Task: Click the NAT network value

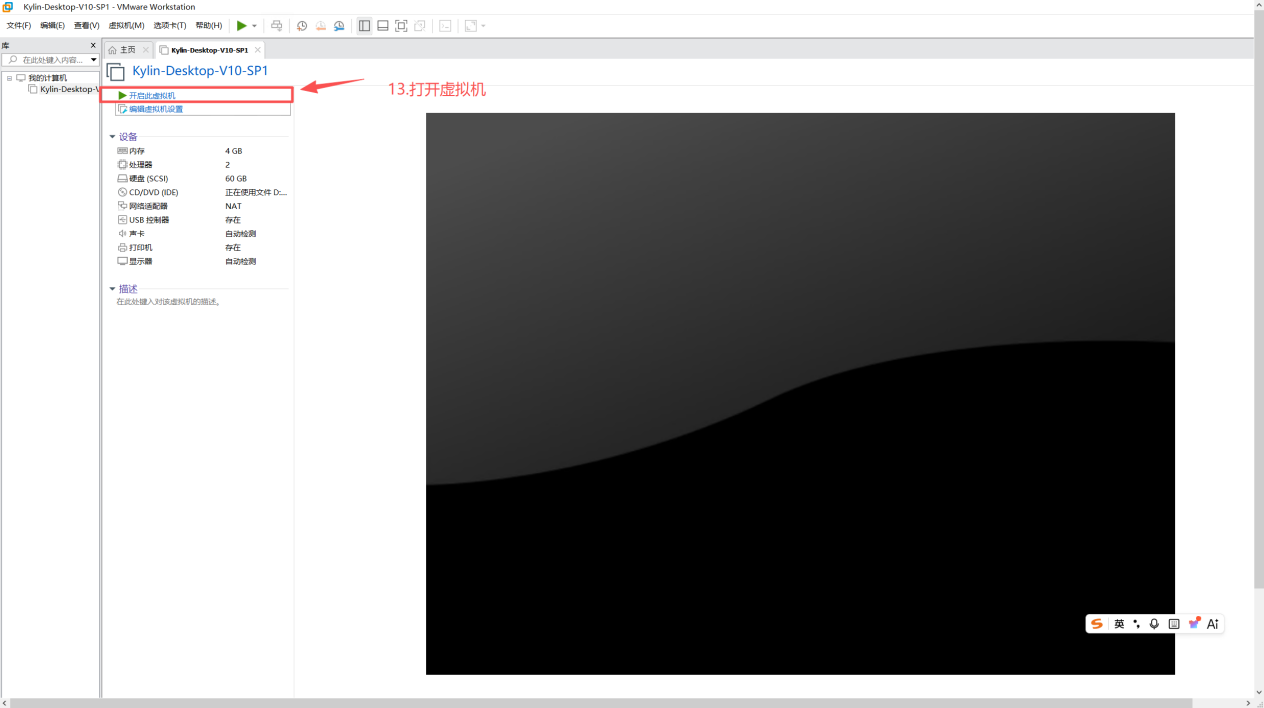Action: pos(233,206)
